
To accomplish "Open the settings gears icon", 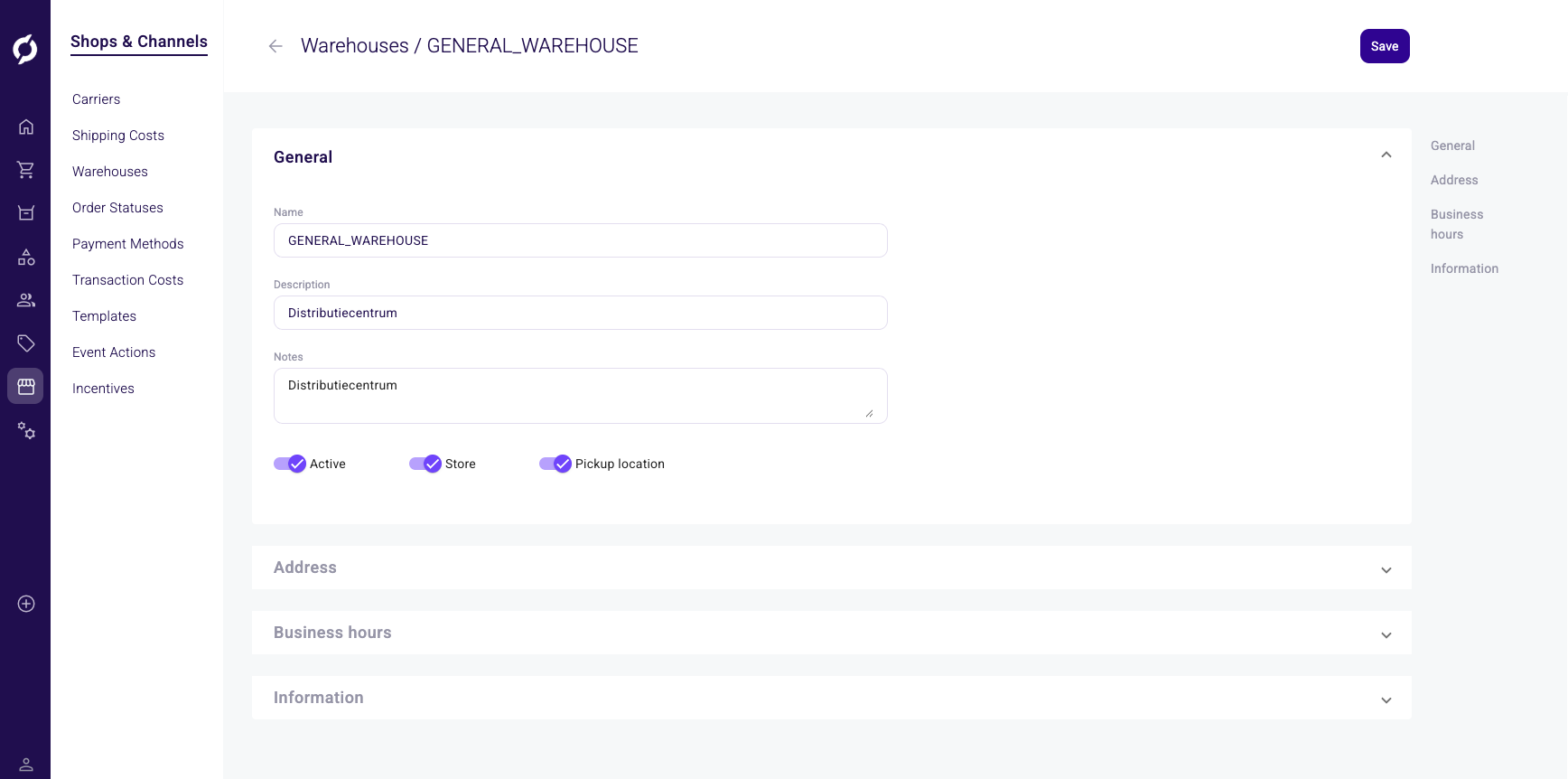I will (x=26, y=431).
